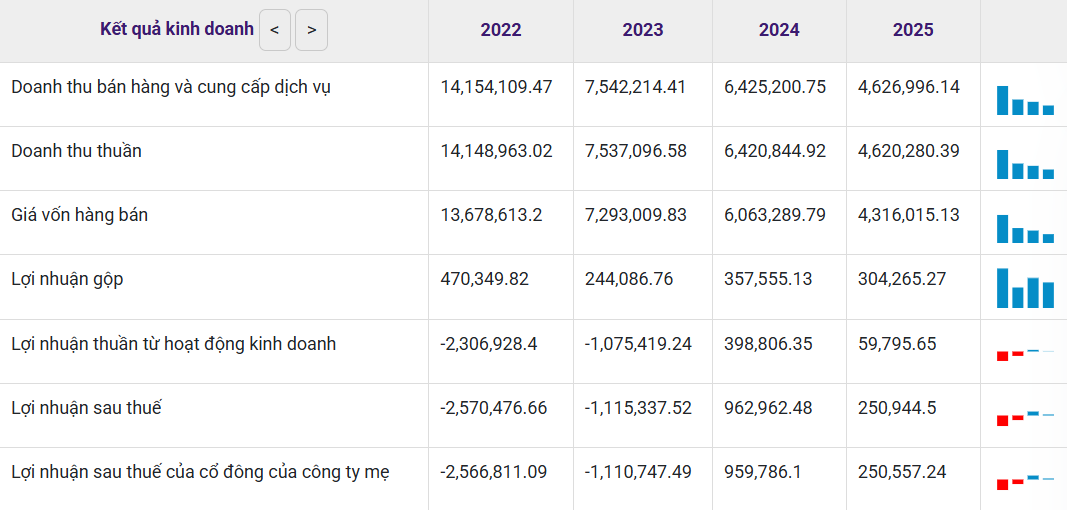Select value -1,110,747.49
Viewport: 1067px width, 510px height.
pos(637,473)
